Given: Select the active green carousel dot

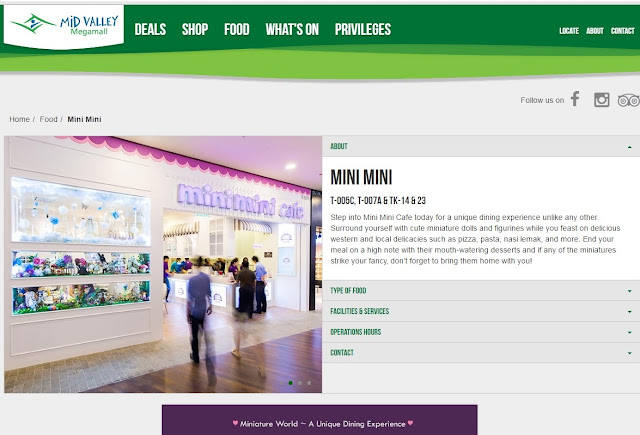Looking at the screenshot, I should coord(291,383).
